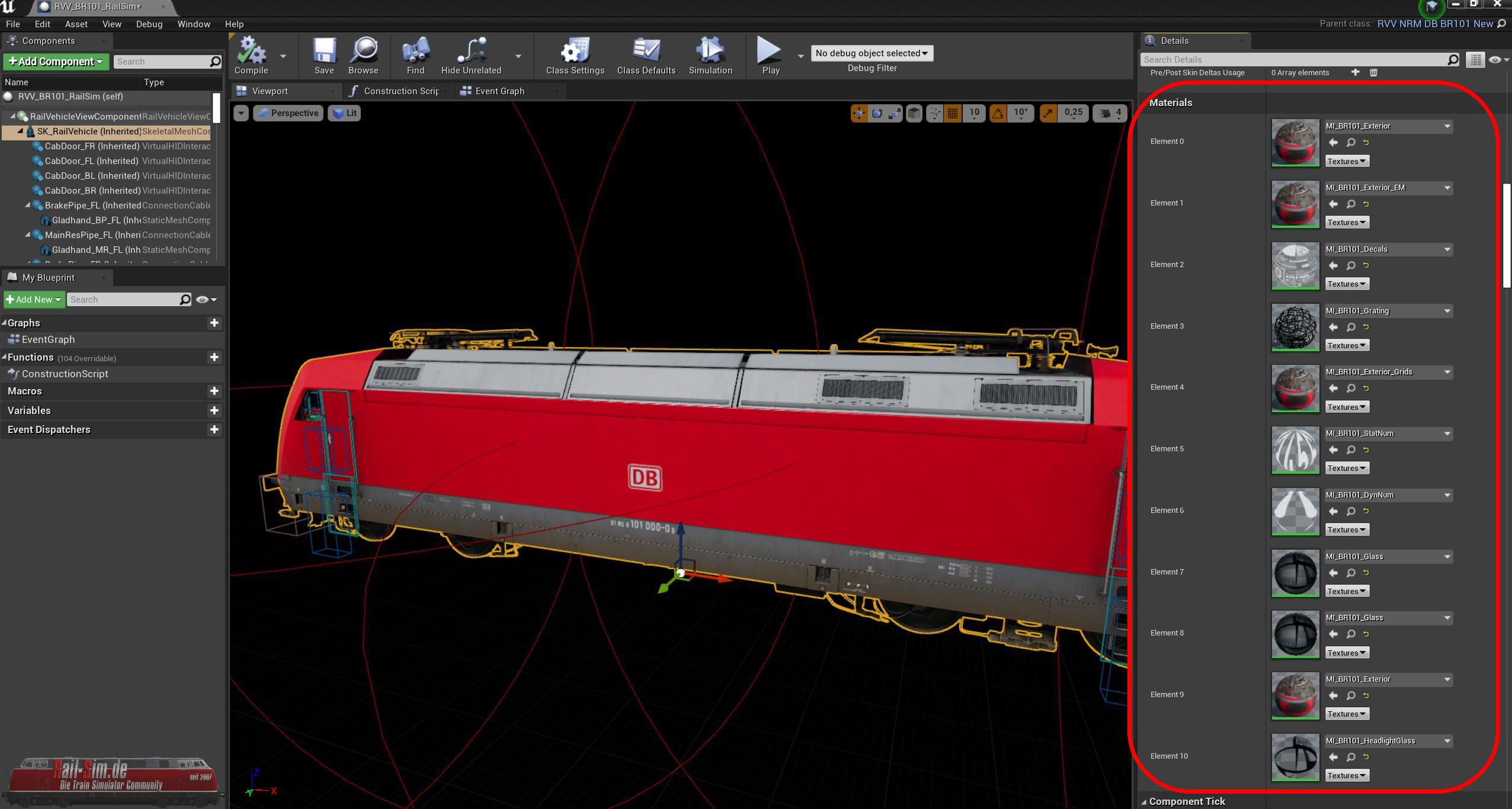Collapse the Graphs section
The image size is (1512, 809).
(4, 323)
